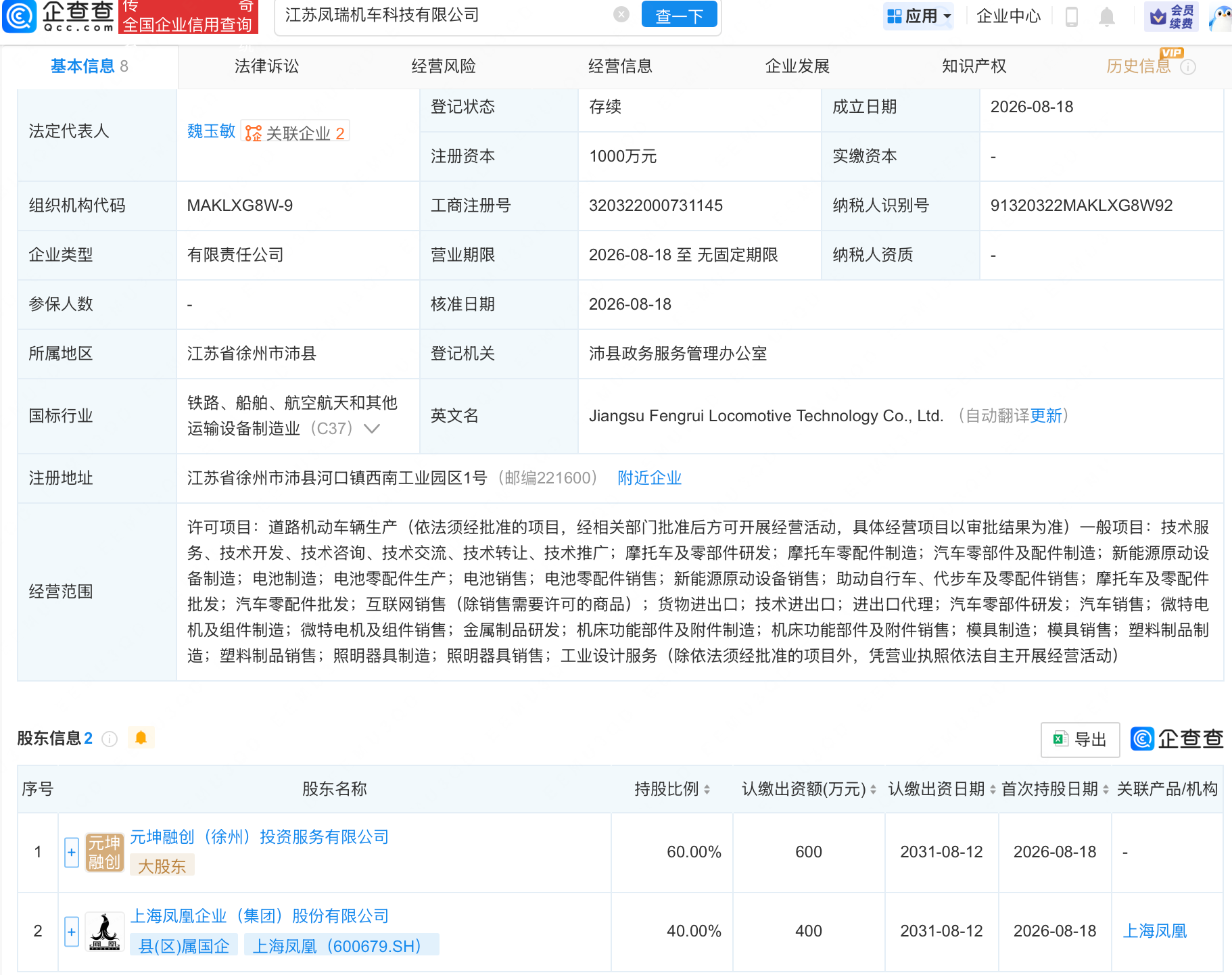Click the 存续 registration status value

tap(605, 107)
